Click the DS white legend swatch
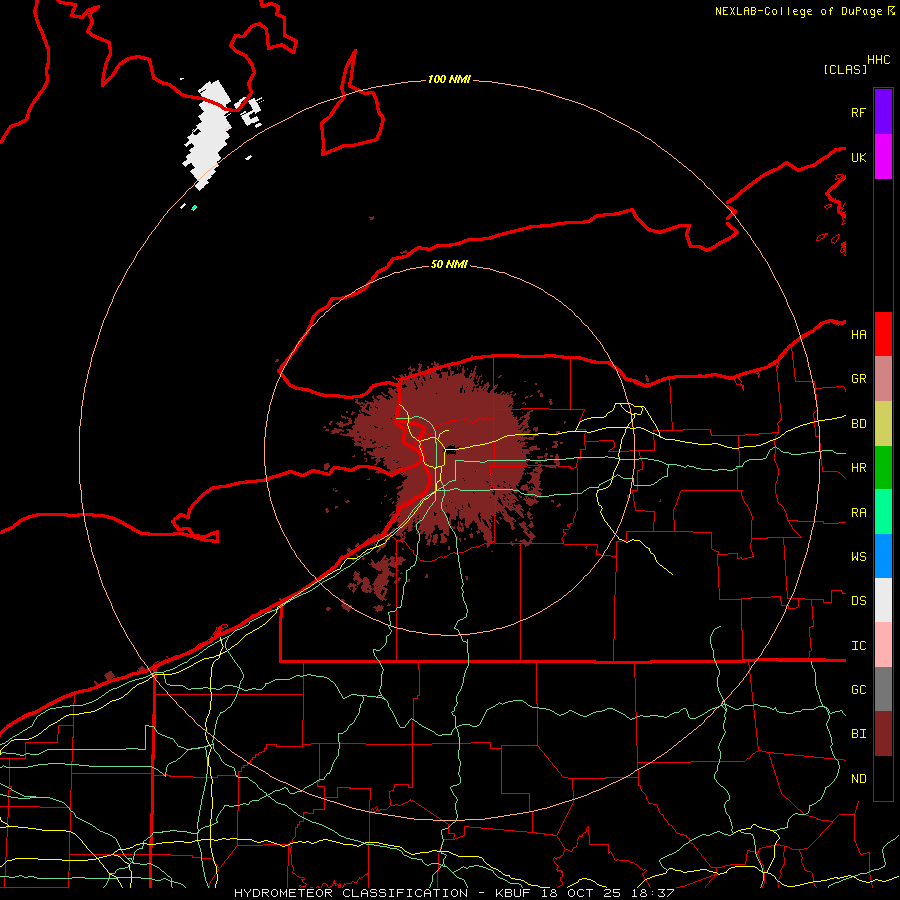 [x=883, y=600]
